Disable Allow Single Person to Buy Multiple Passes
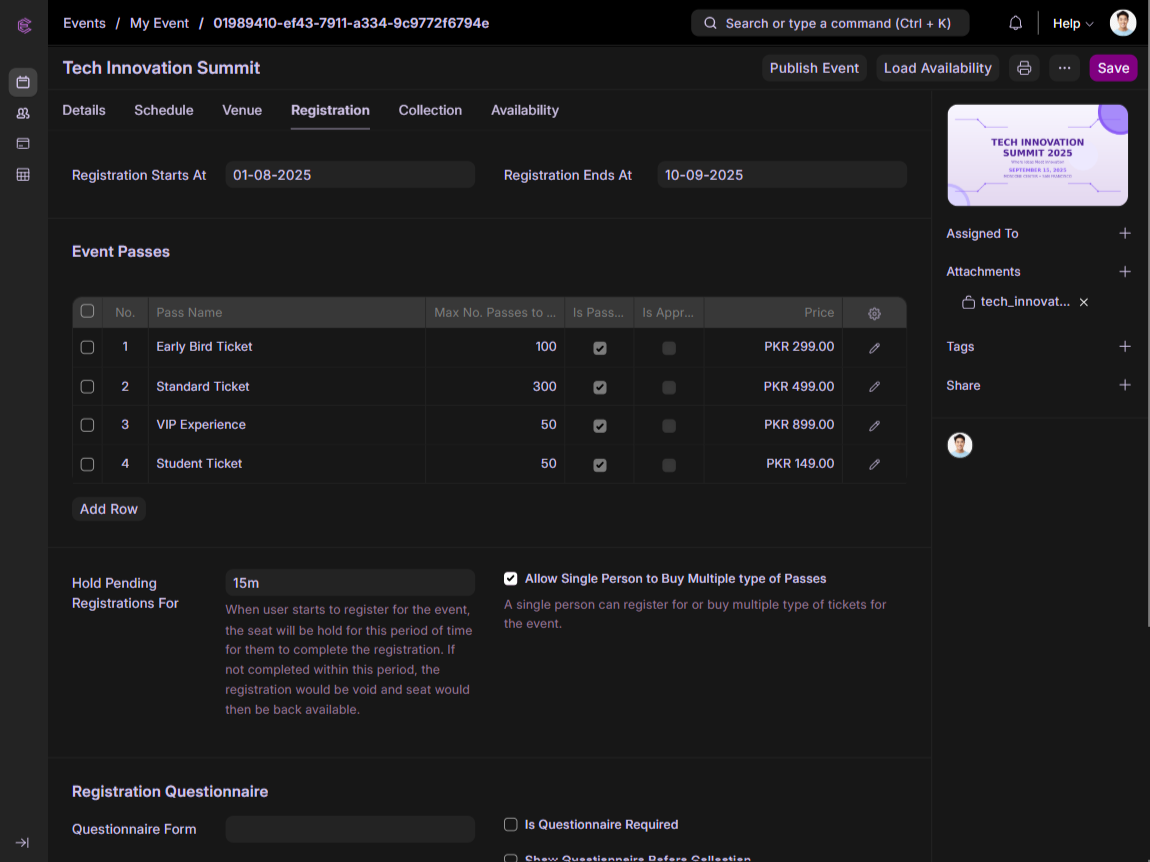This screenshot has height=862, width=1150. point(511,579)
